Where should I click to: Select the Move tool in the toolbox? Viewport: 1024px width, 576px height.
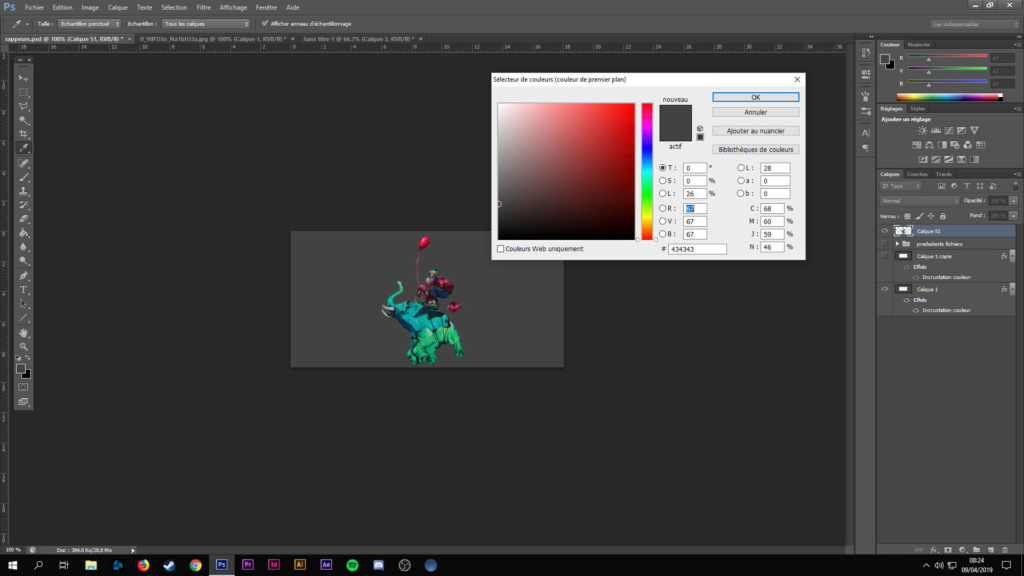tap(24, 78)
